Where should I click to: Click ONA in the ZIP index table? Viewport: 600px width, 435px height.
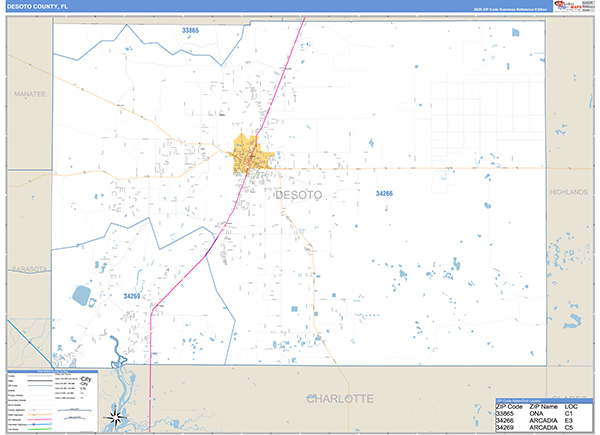tap(536, 414)
